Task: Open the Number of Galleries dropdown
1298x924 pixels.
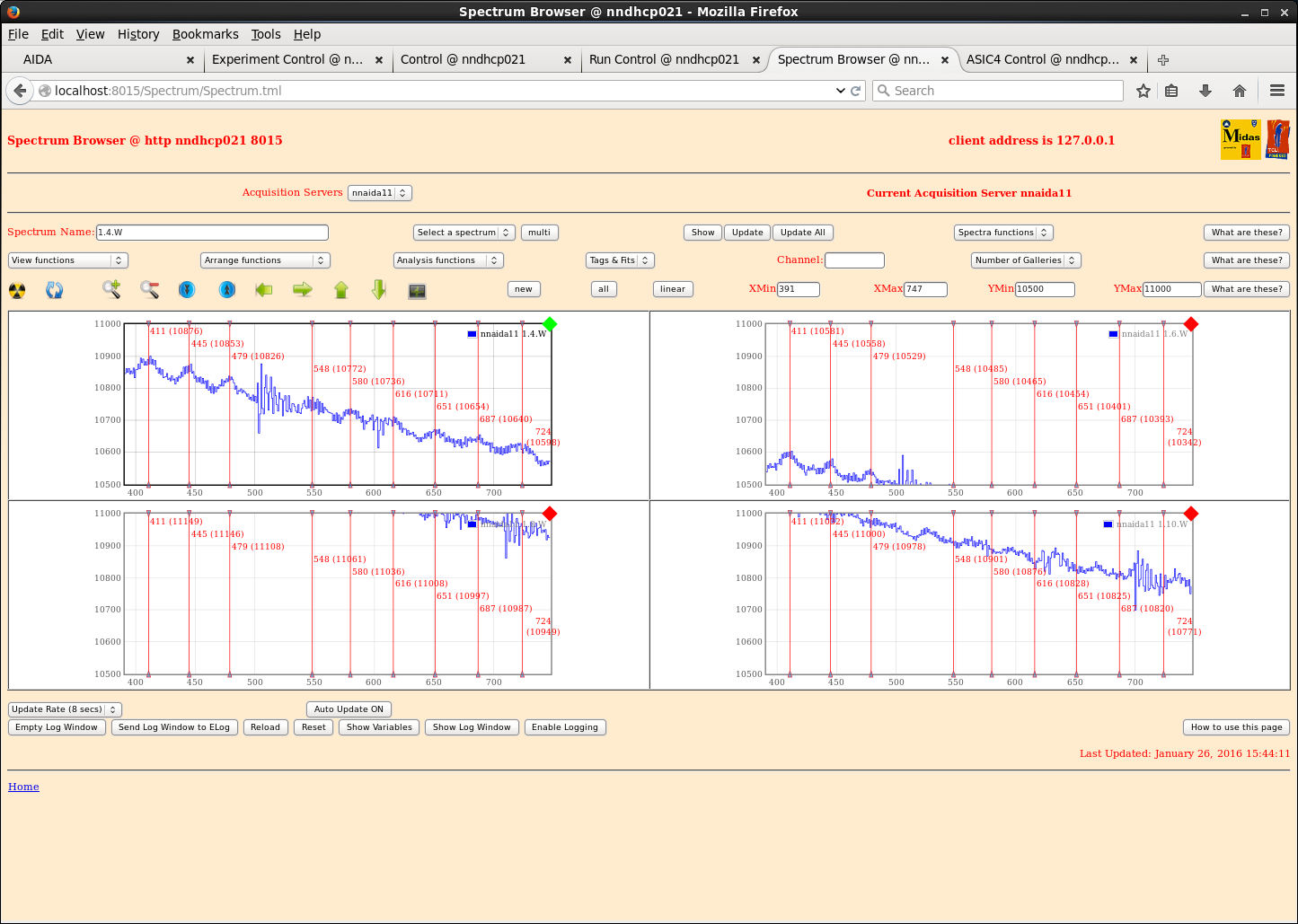Action: click(x=1026, y=260)
